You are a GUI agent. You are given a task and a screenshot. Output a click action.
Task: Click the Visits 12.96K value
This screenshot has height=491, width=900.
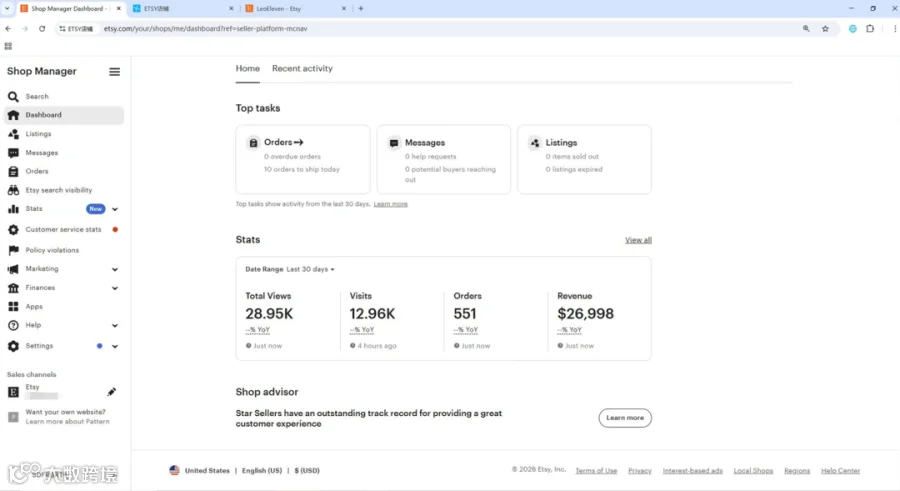coord(372,314)
